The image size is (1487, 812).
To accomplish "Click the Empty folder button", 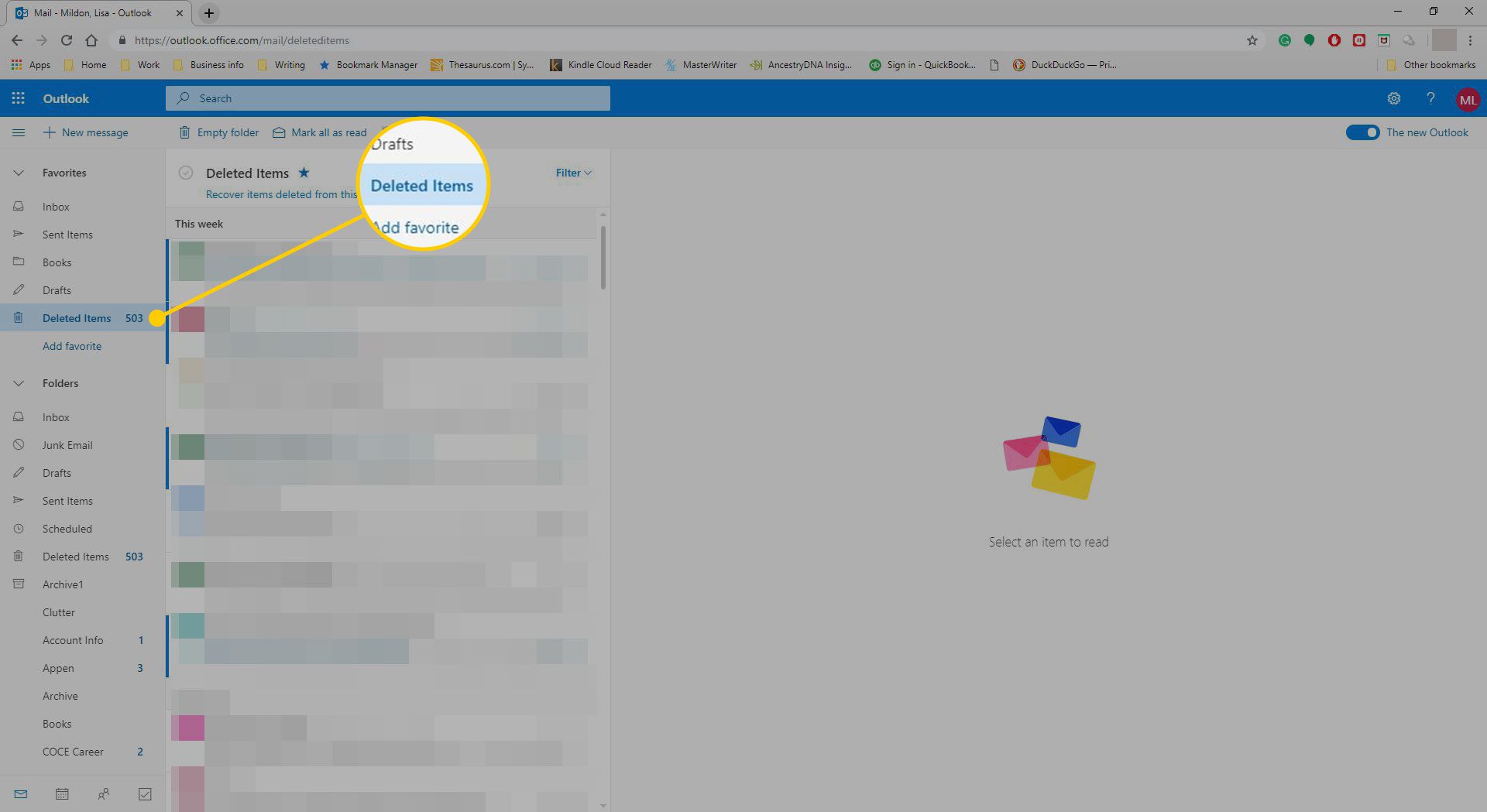I will click(x=219, y=132).
